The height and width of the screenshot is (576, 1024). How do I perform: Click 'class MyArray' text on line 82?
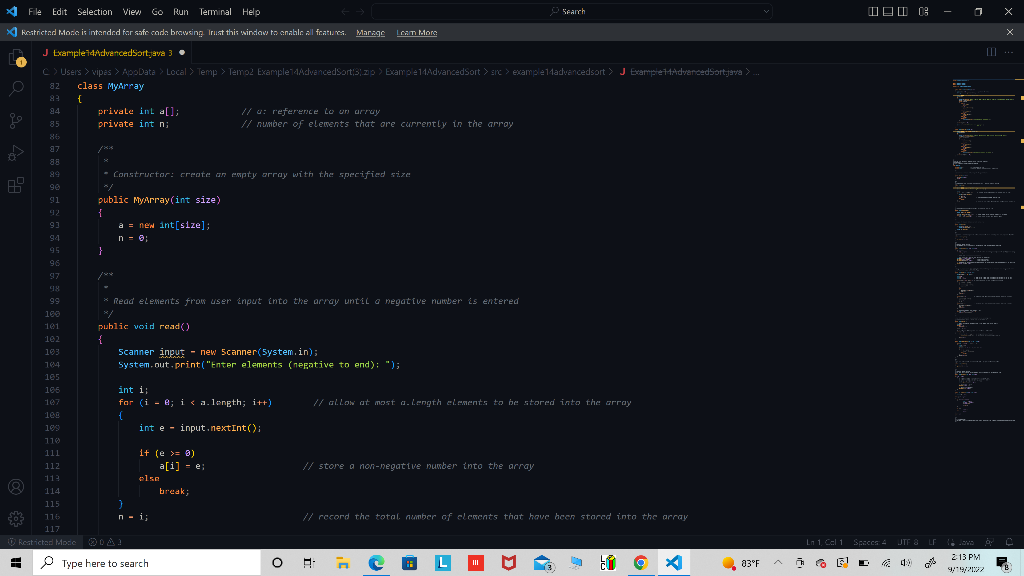click(110, 86)
